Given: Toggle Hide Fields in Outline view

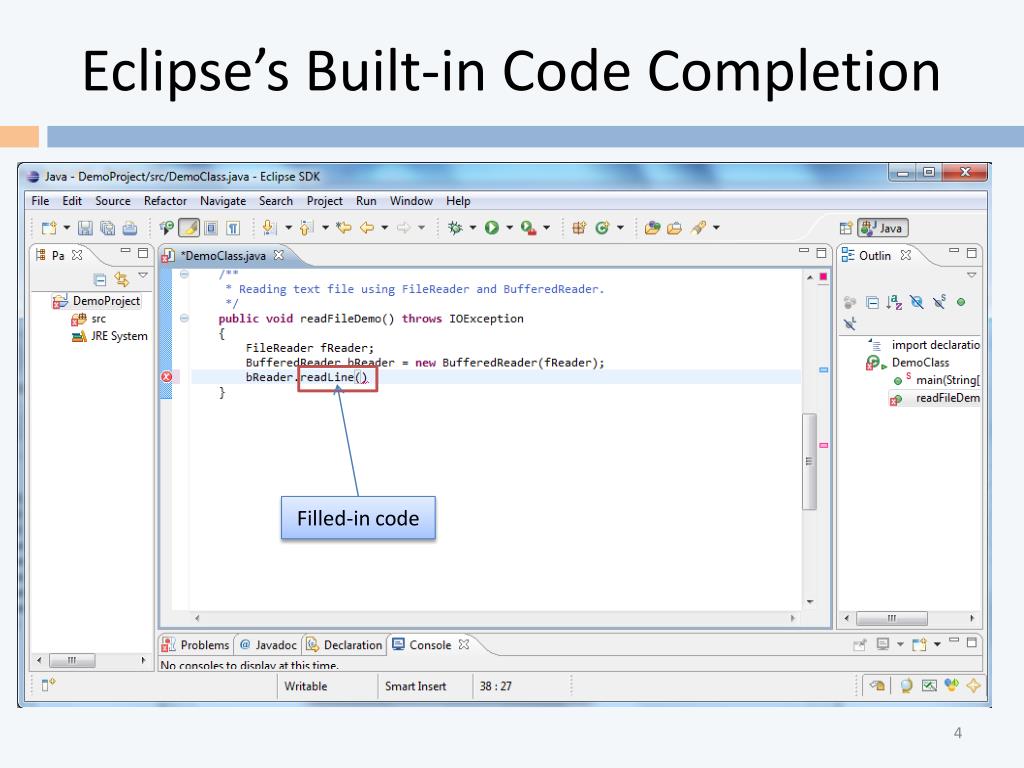Looking at the screenshot, I should (x=917, y=302).
